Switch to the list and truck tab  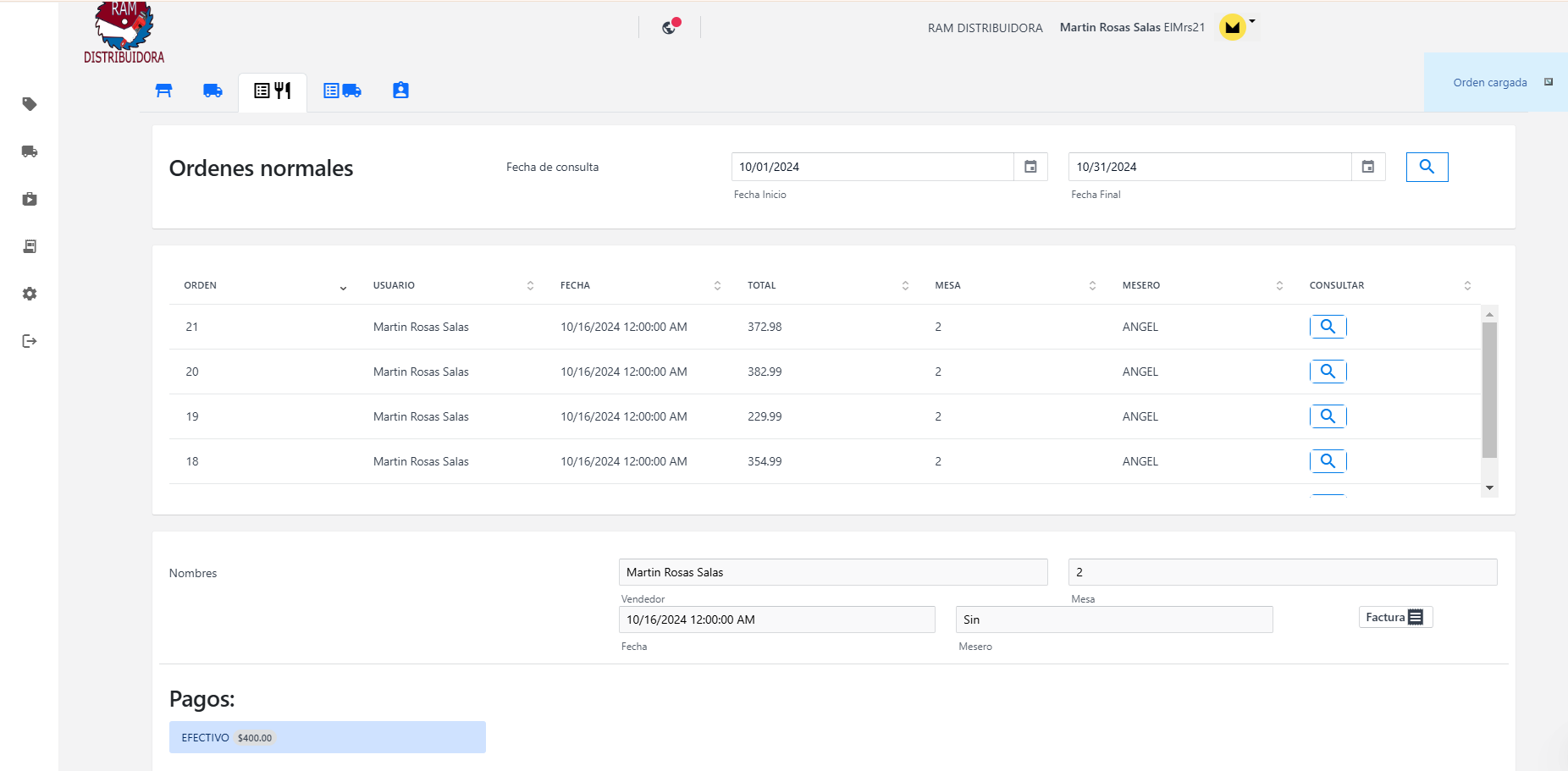[x=342, y=91]
